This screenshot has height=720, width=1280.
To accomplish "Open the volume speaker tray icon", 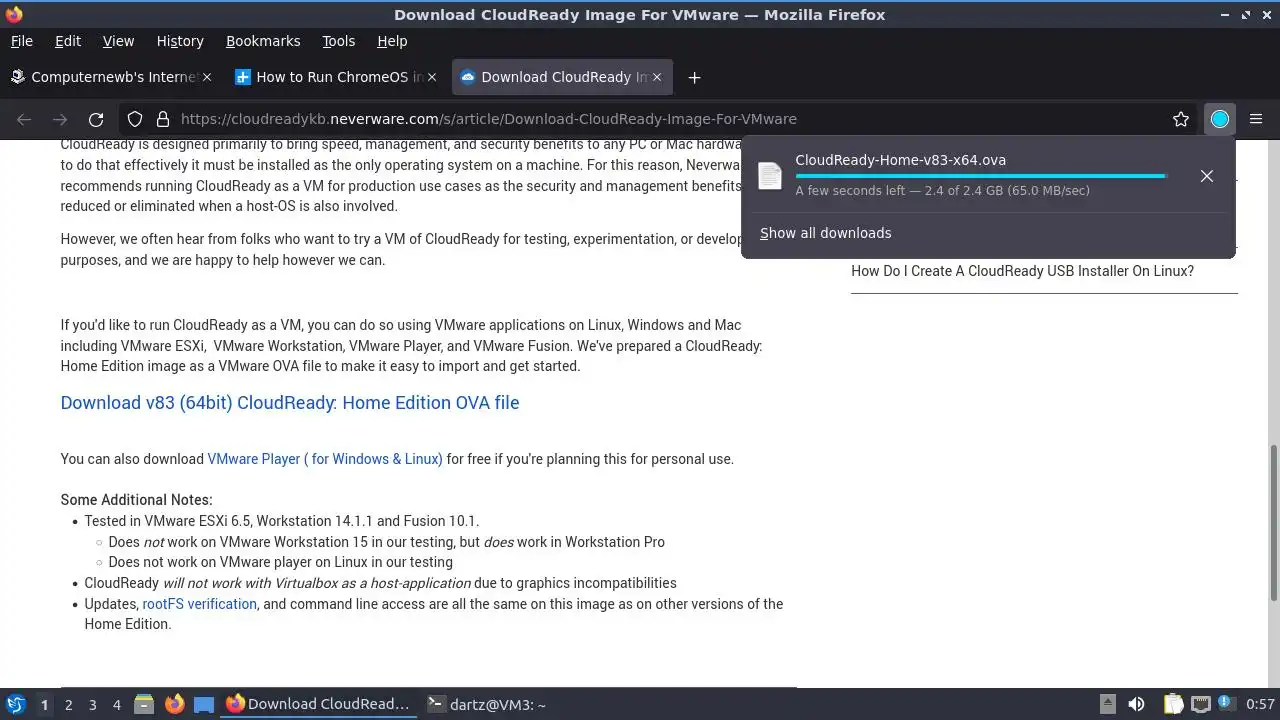I will point(1136,704).
